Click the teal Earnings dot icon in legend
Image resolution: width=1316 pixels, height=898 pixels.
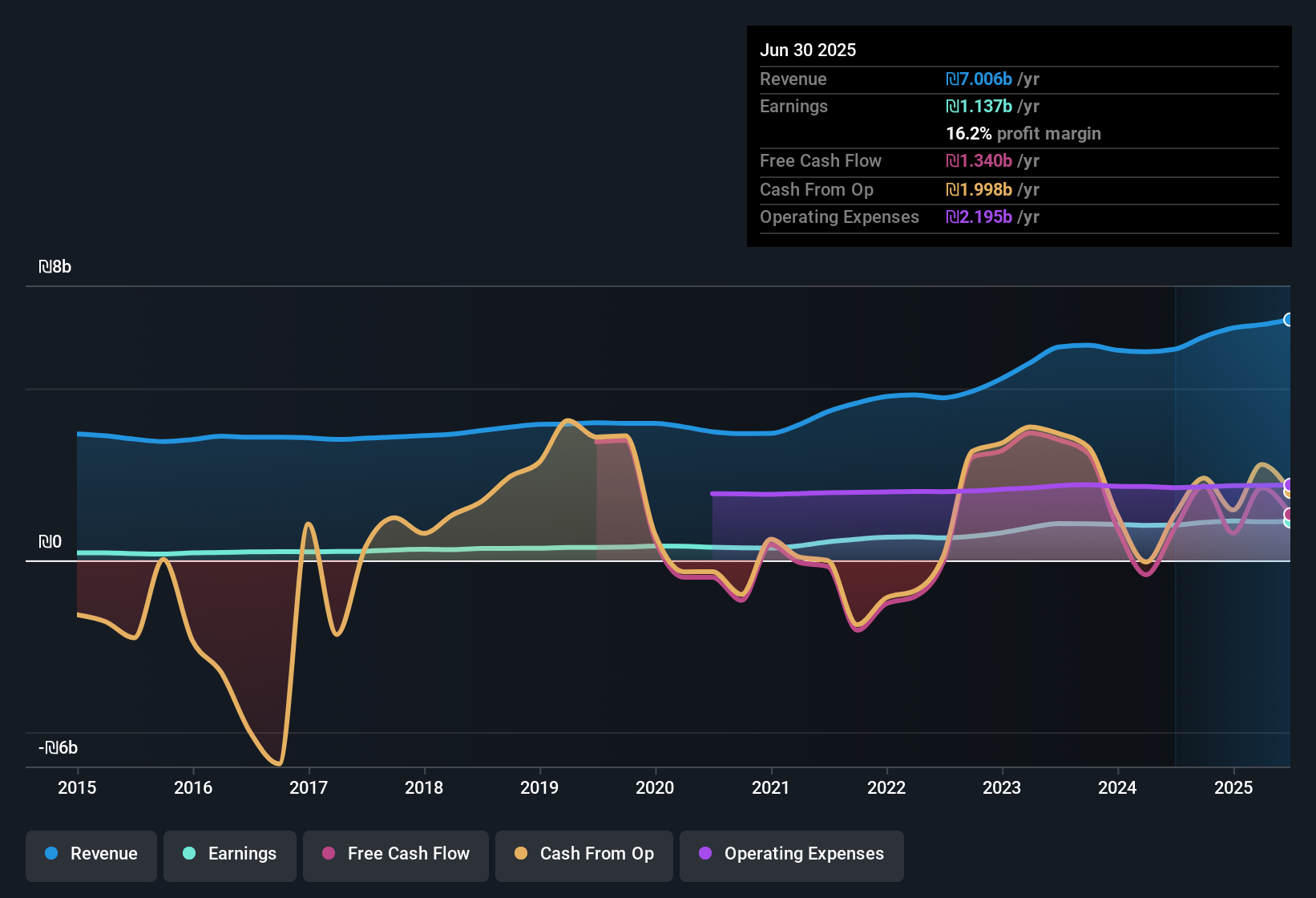(188, 854)
